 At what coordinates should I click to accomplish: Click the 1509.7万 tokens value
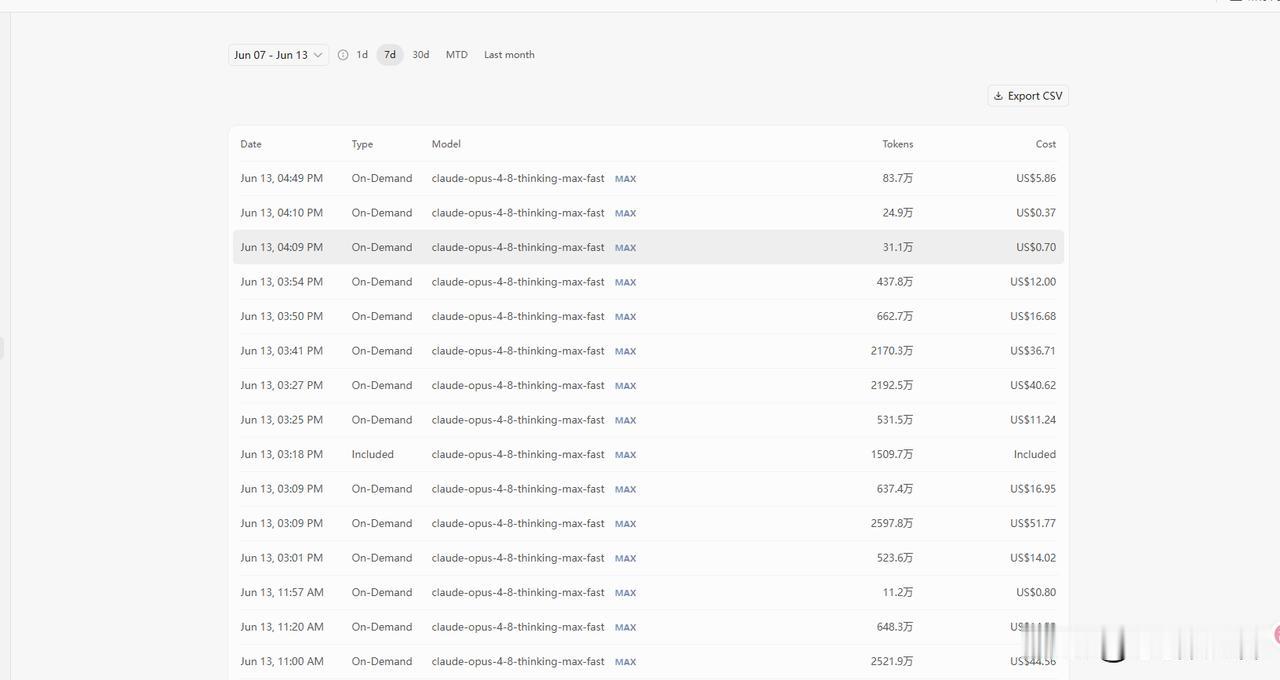pos(892,454)
